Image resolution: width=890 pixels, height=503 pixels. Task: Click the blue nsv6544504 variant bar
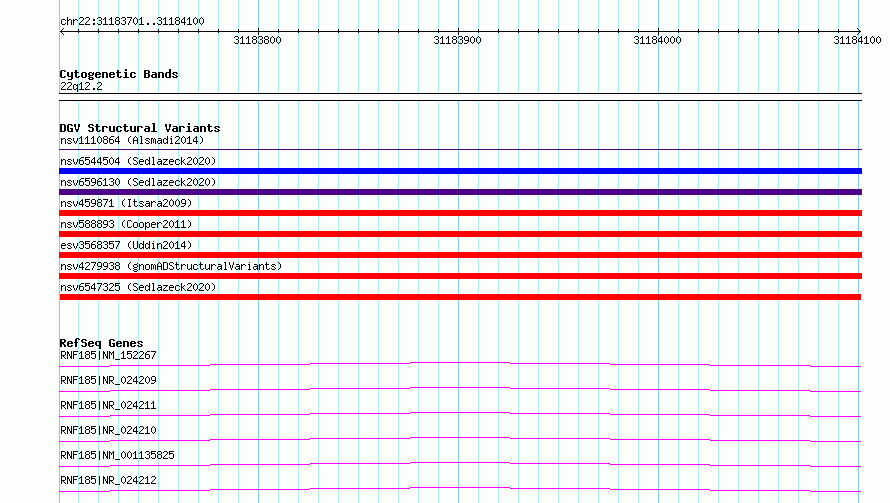point(460,171)
